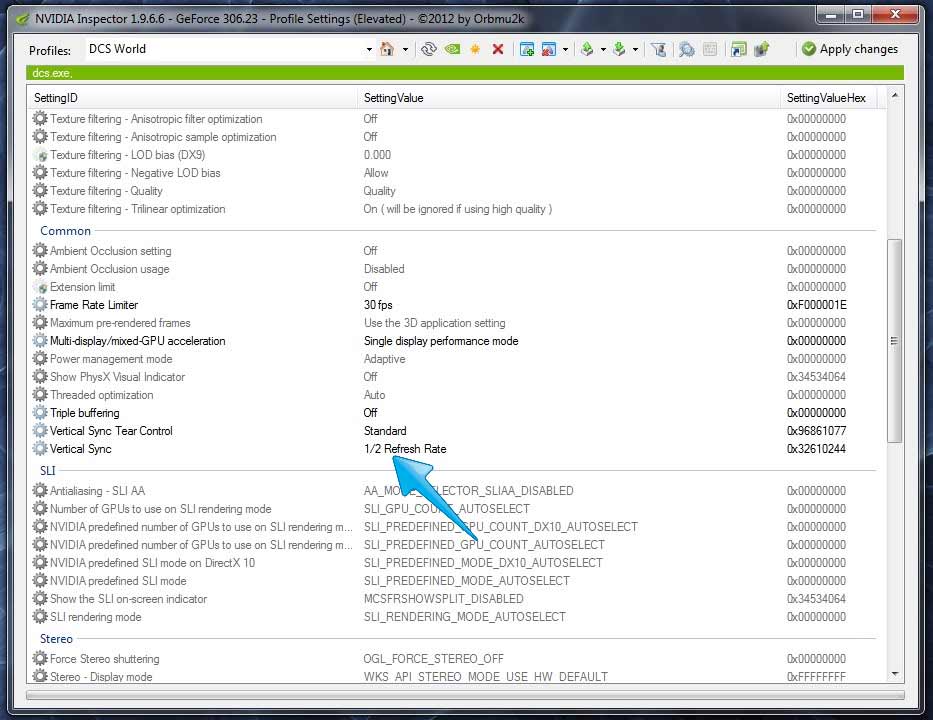Delete the current profile with the red X
This screenshot has height=720, width=933.
coord(498,49)
